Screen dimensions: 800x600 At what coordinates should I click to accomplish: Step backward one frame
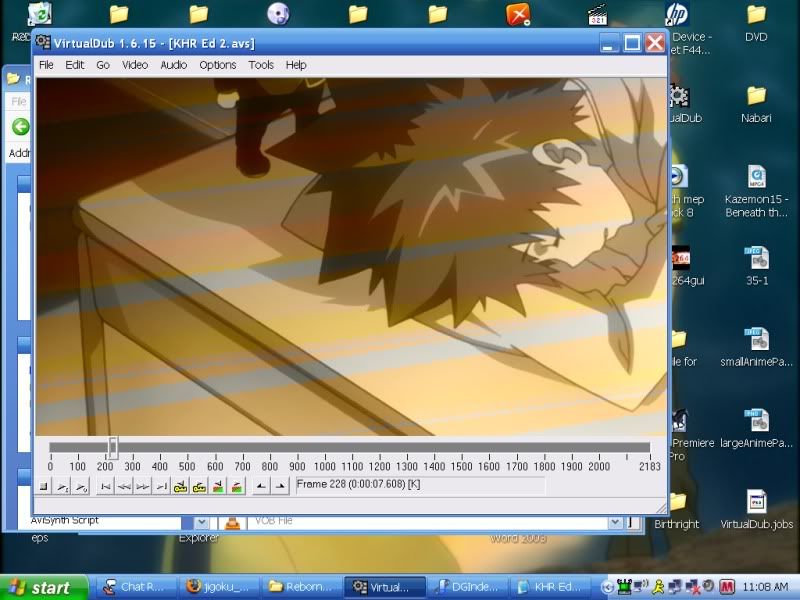tap(124, 486)
